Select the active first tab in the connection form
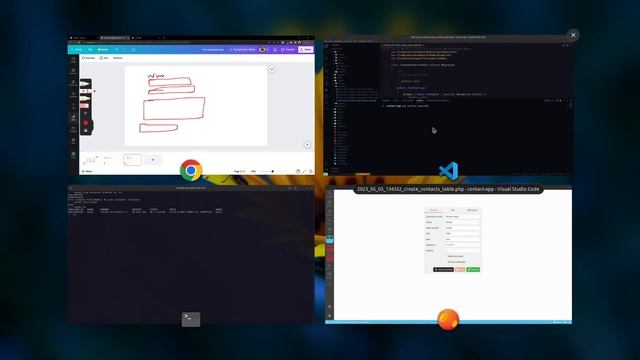Viewport: 640px width, 360px height. tap(433, 210)
